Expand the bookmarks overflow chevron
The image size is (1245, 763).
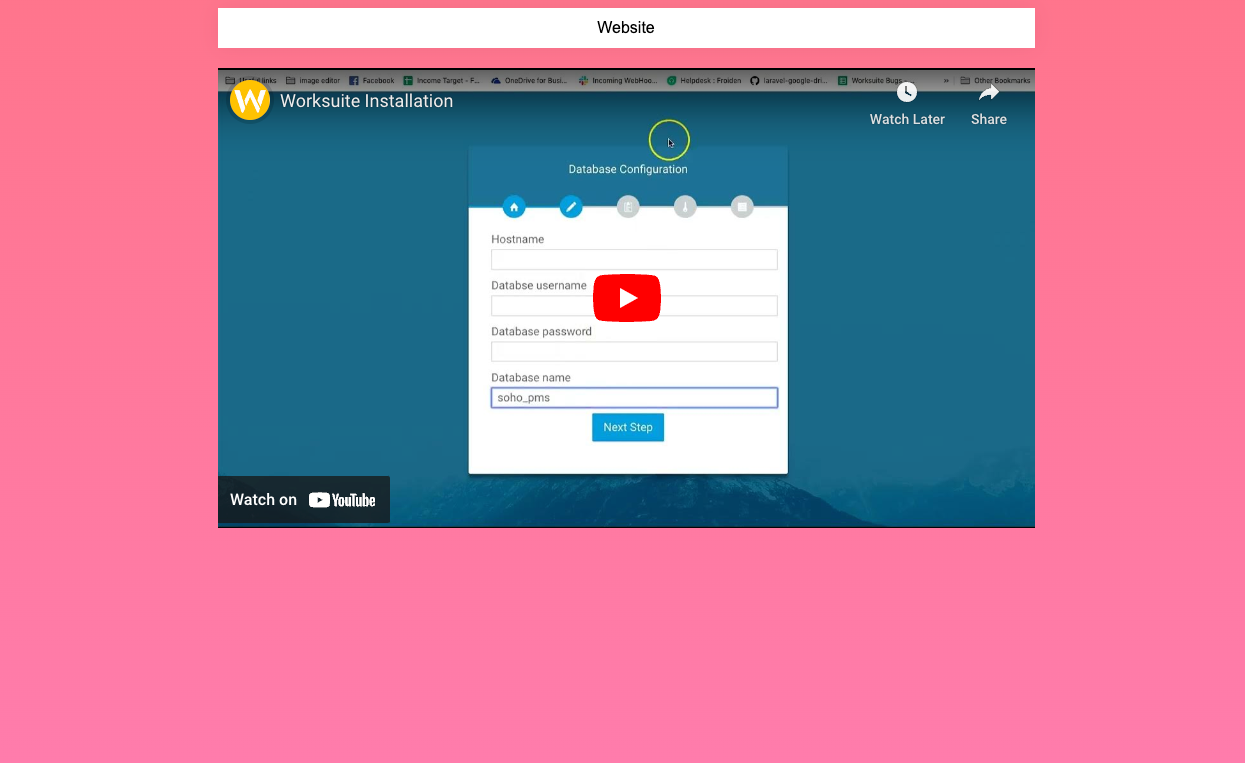point(946,80)
